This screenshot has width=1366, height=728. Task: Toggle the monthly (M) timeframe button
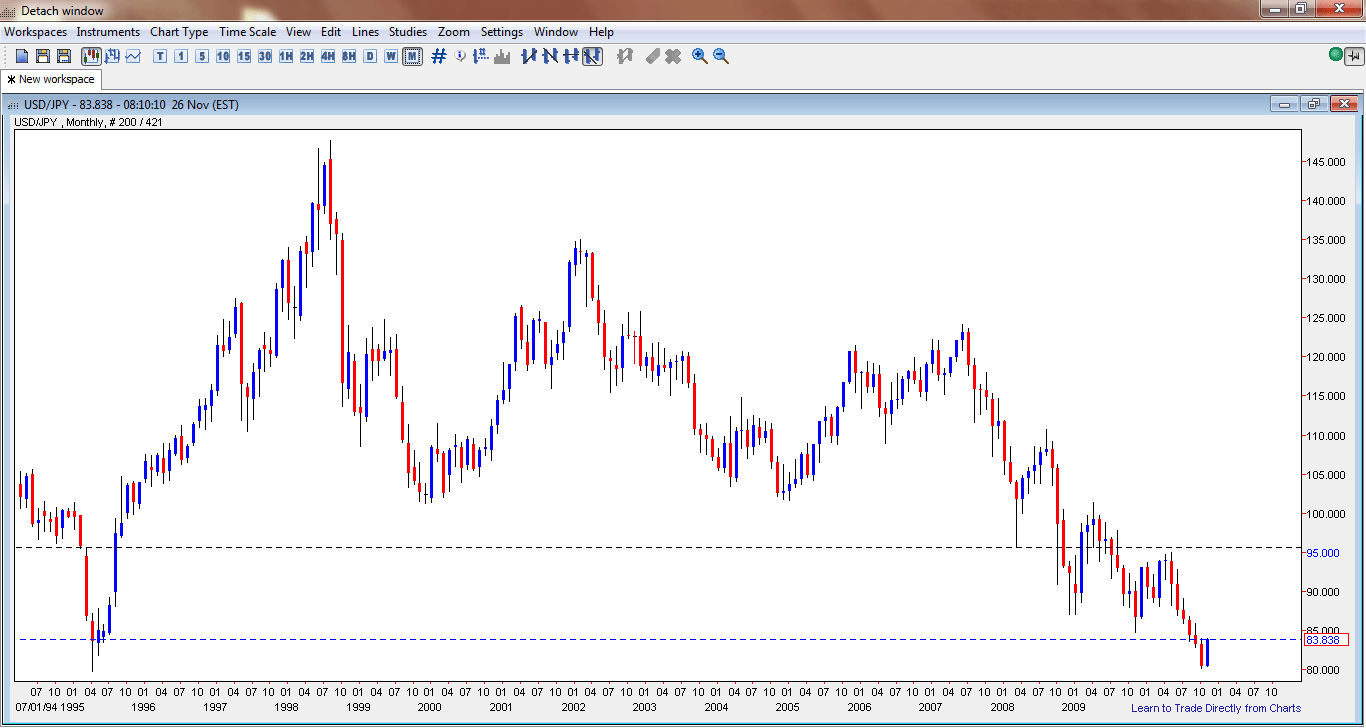pos(412,56)
